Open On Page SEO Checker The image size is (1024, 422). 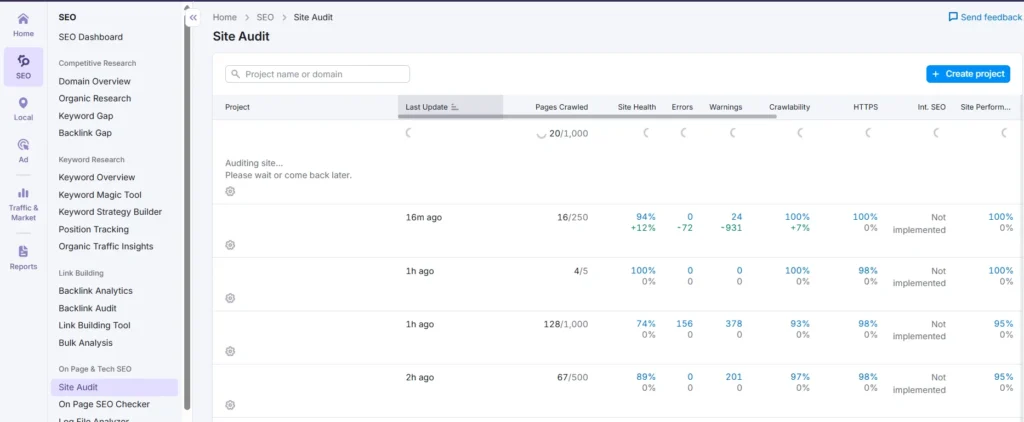(x=104, y=404)
